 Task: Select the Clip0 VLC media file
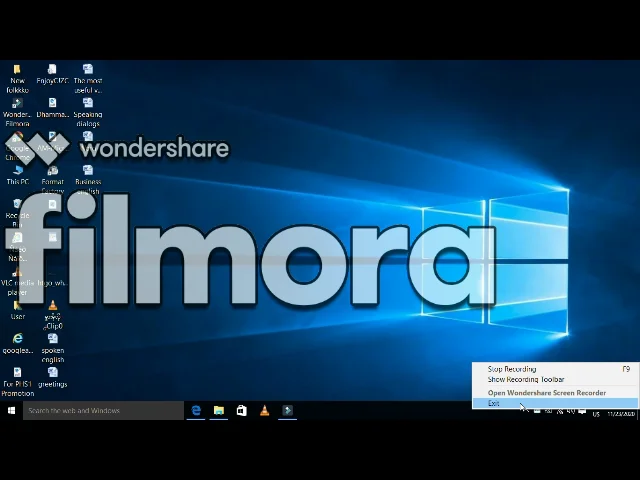[x=52, y=315]
